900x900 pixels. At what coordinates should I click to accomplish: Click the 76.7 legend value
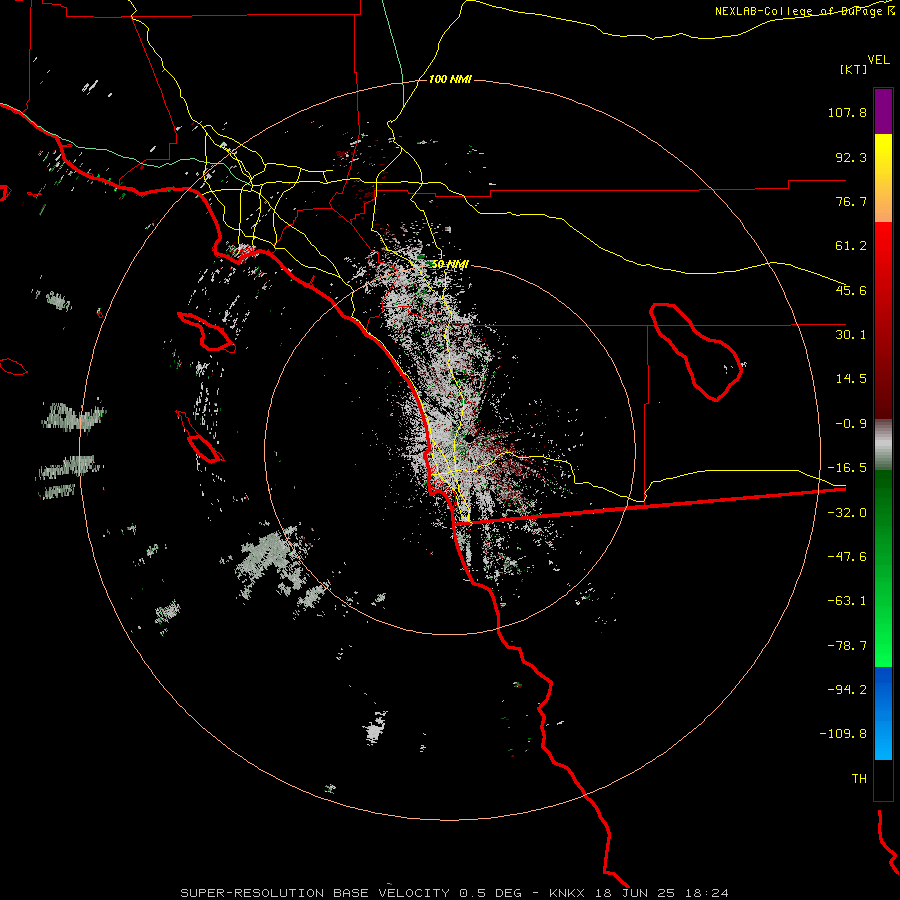click(851, 201)
